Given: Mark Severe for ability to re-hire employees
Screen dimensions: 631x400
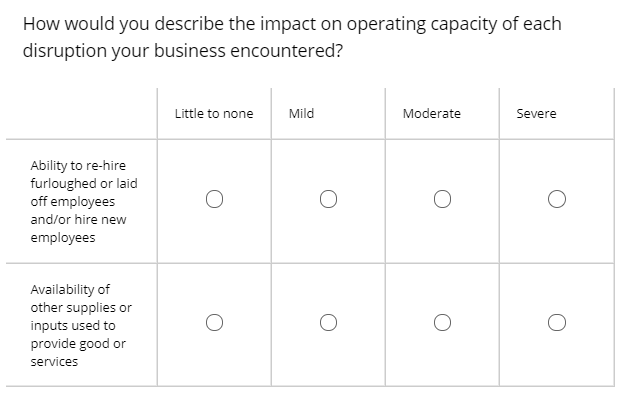Looking at the screenshot, I should pos(557,199).
